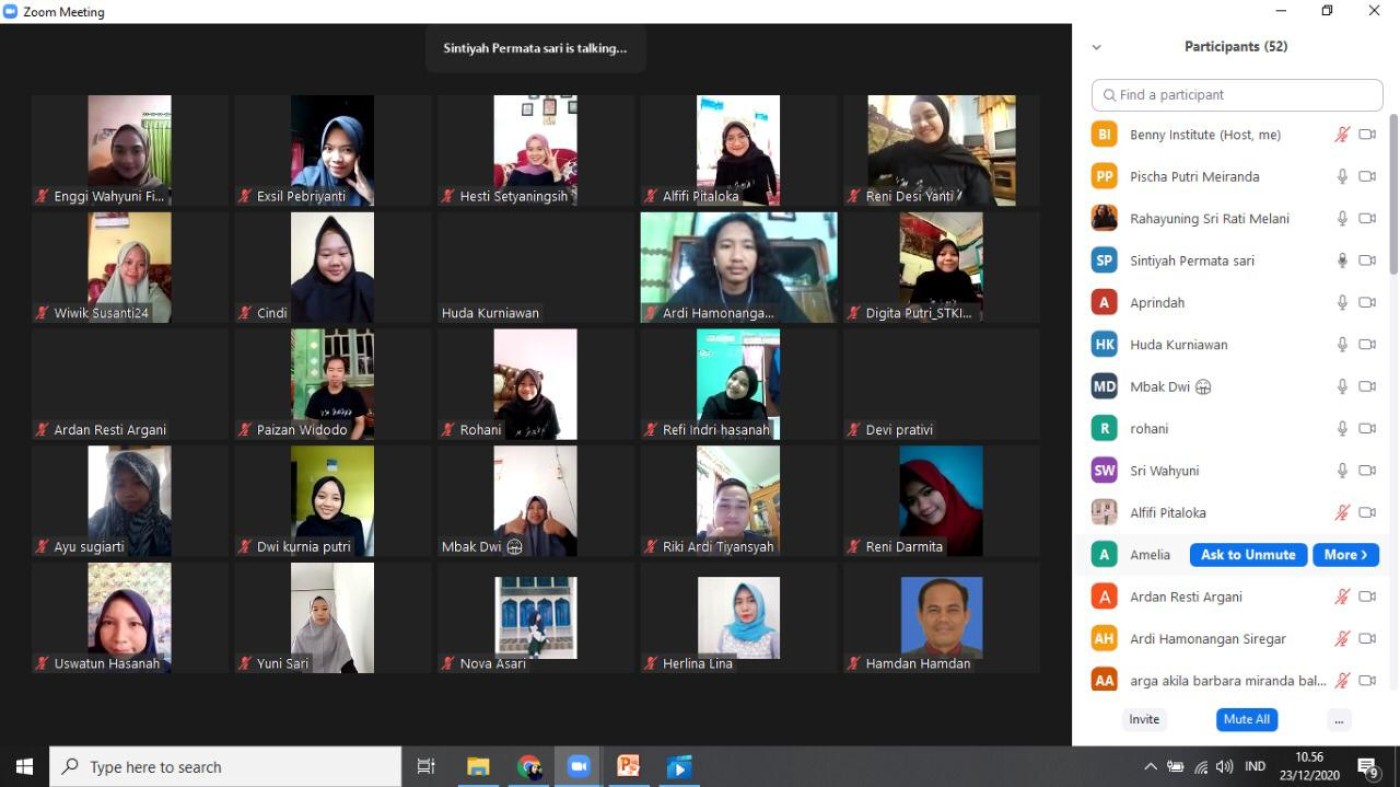Click Alfifi Pitaloka's muted mic icon in list
Viewport: 1400px width, 787px height.
click(x=1342, y=513)
